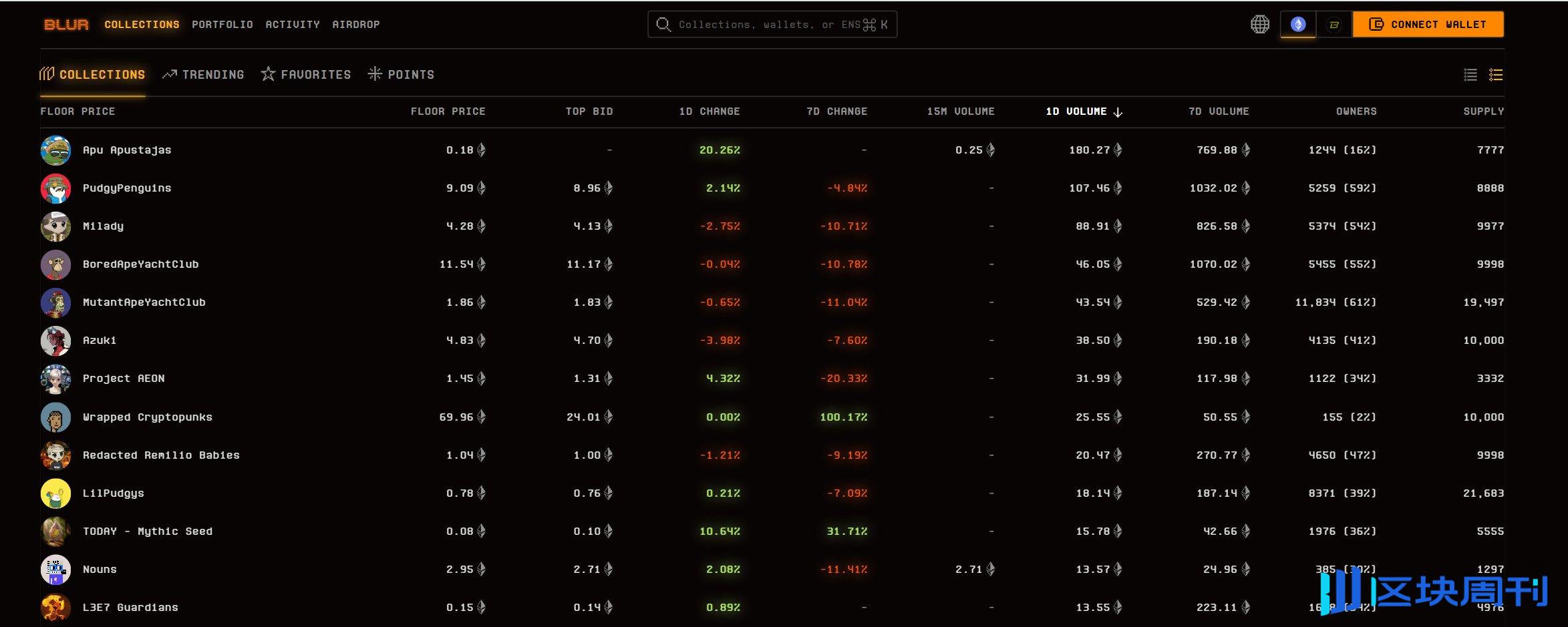1568x627 pixels.
Task: Click the L3E7 Guardians avatar
Action: [55, 608]
